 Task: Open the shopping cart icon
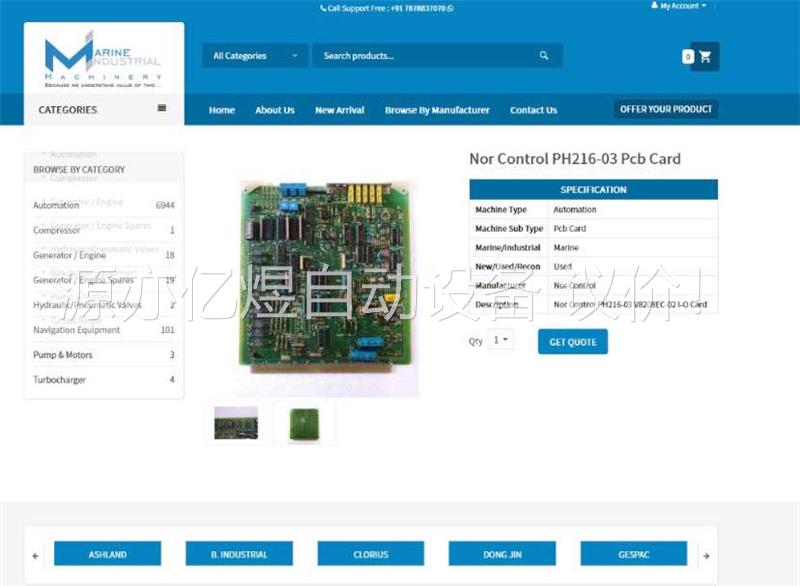tap(706, 57)
